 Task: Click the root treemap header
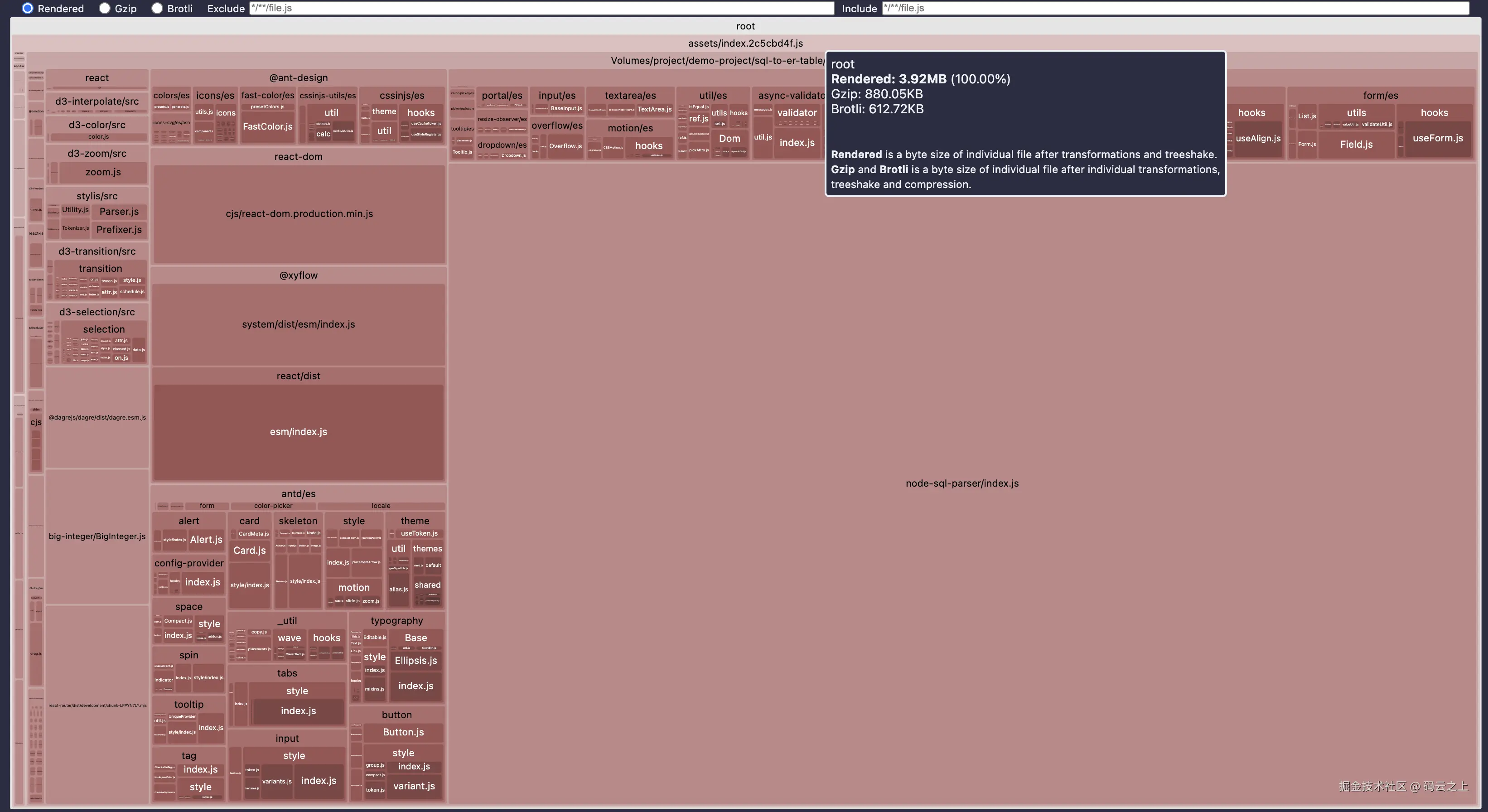(x=744, y=26)
